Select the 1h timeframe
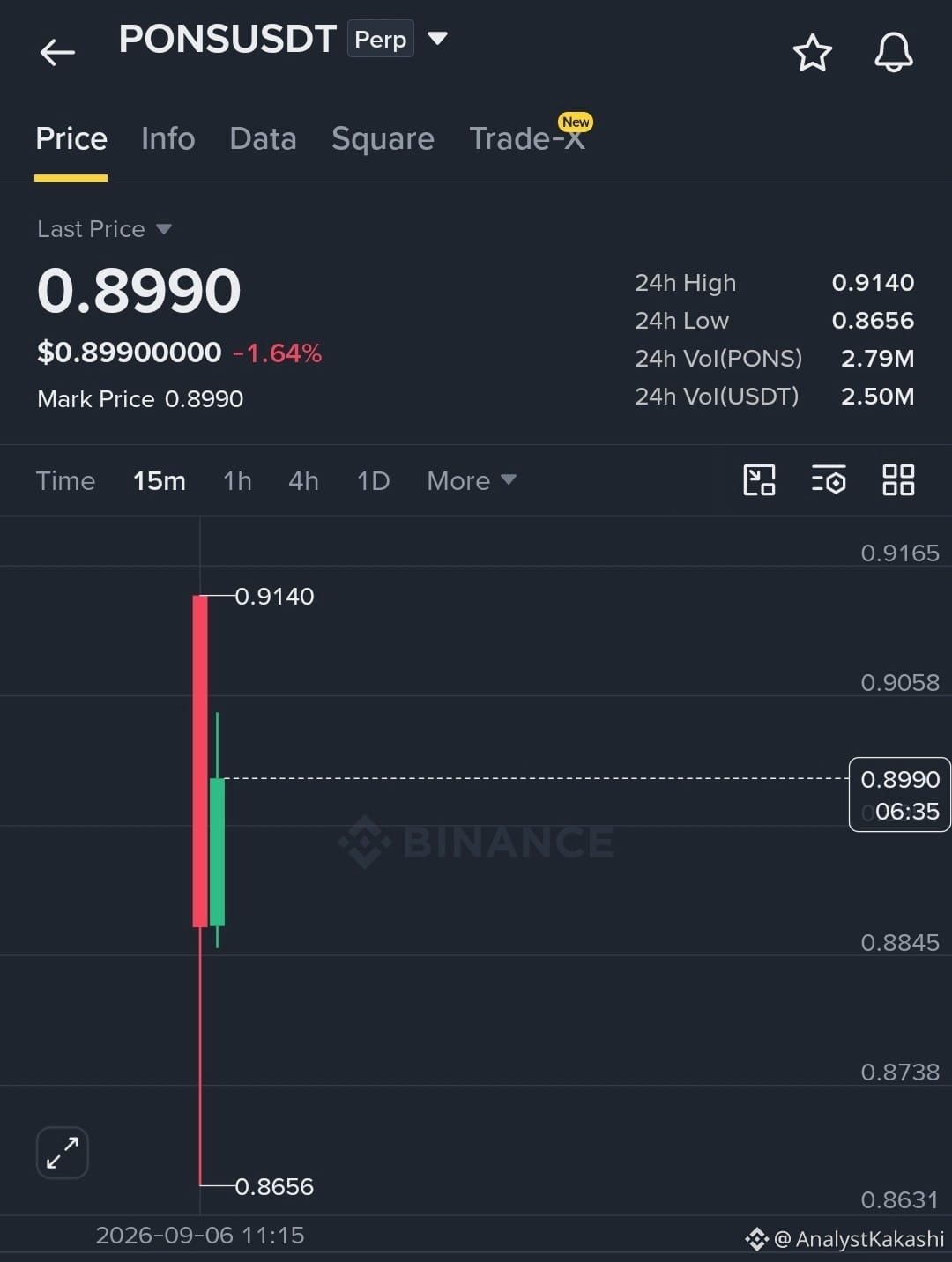This screenshot has height=1262, width=952. click(237, 481)
